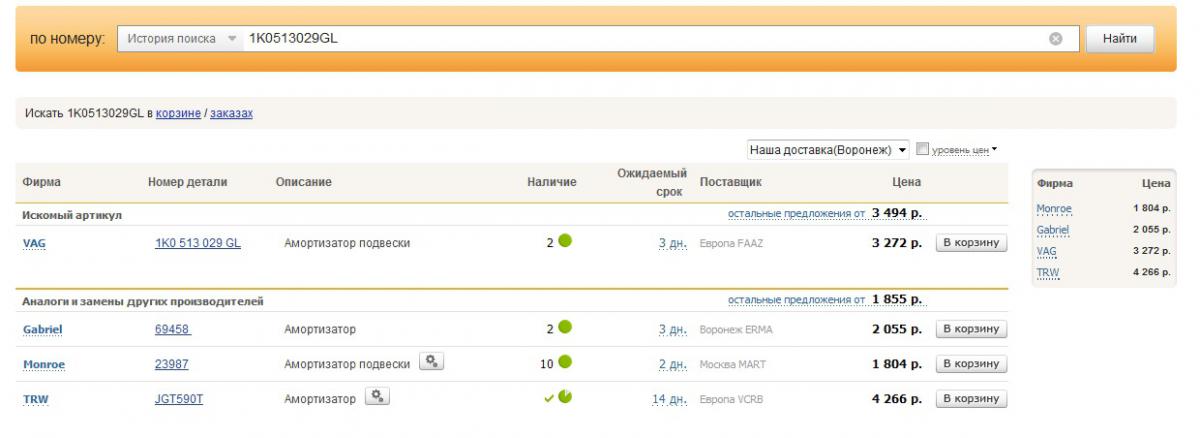The image size is (1200, 438).
Task: Select TRW in the side price panel
Action: [1048, 272]
